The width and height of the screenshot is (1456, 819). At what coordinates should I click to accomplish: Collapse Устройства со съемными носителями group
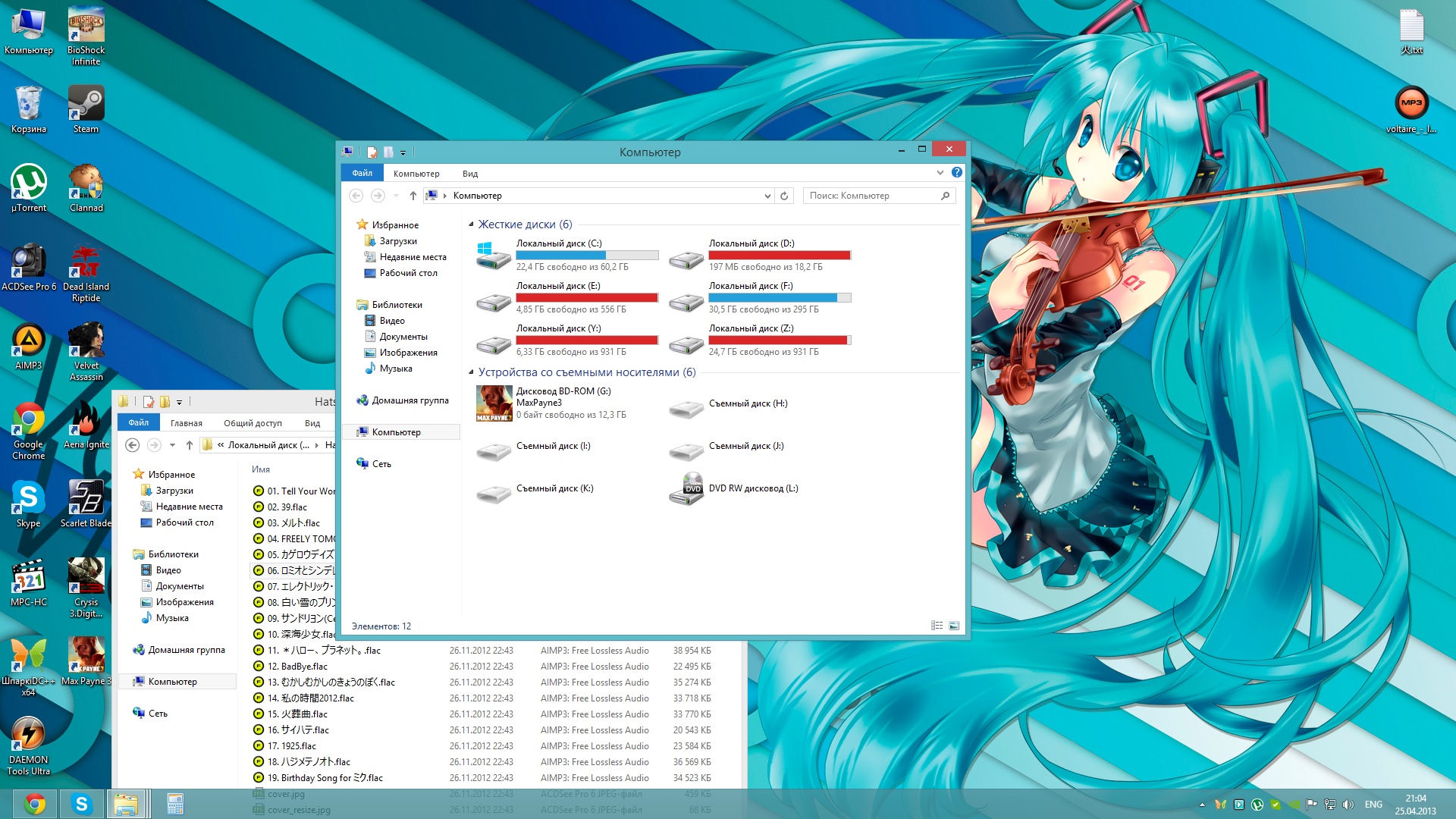(x=471, y=372)
